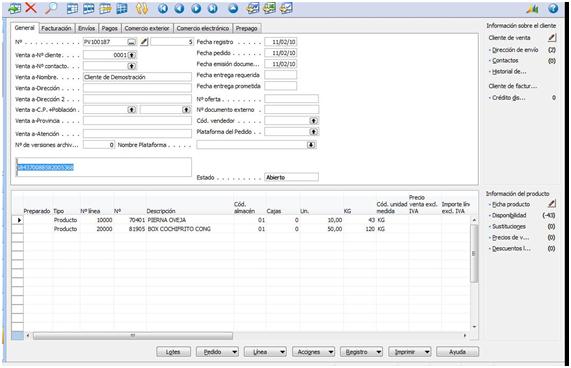The image size is (571, 368).
Task: Open the Acciones menu button
Action: coord(313,352)
